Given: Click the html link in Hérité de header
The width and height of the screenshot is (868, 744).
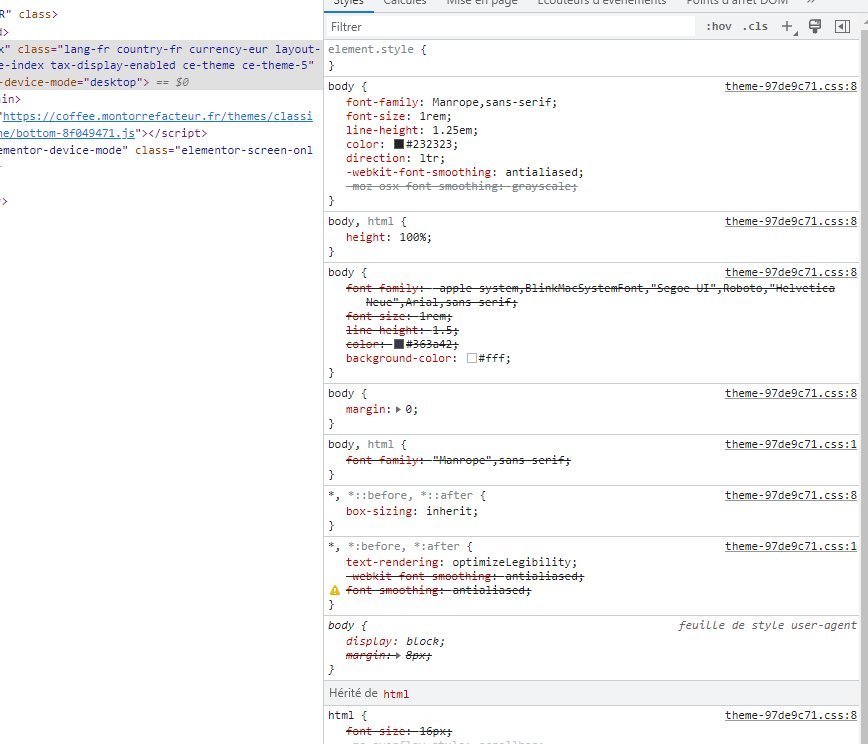Looking at the screenshot, I should point(396,694).
